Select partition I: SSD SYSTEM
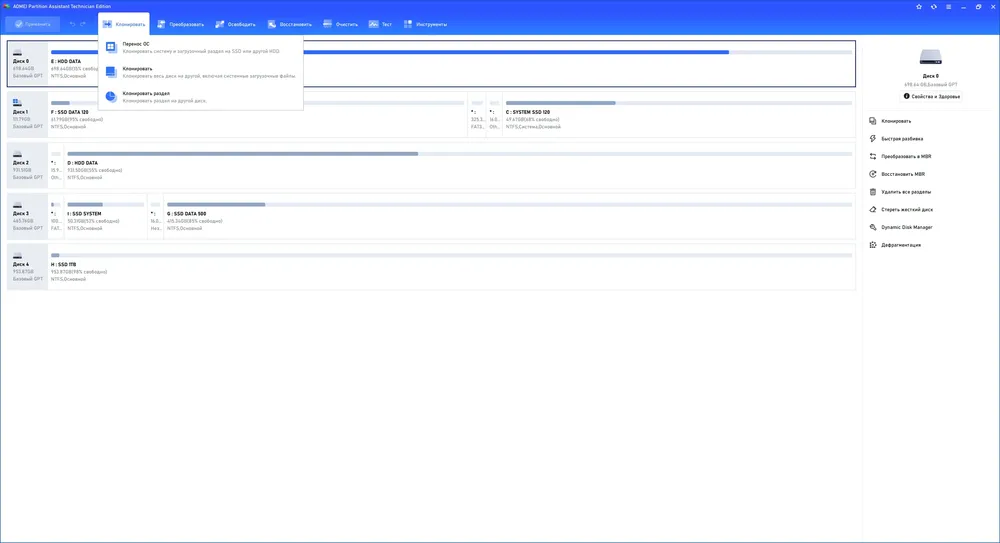This screenshot has width=1000, height=543. coord(84,214)
